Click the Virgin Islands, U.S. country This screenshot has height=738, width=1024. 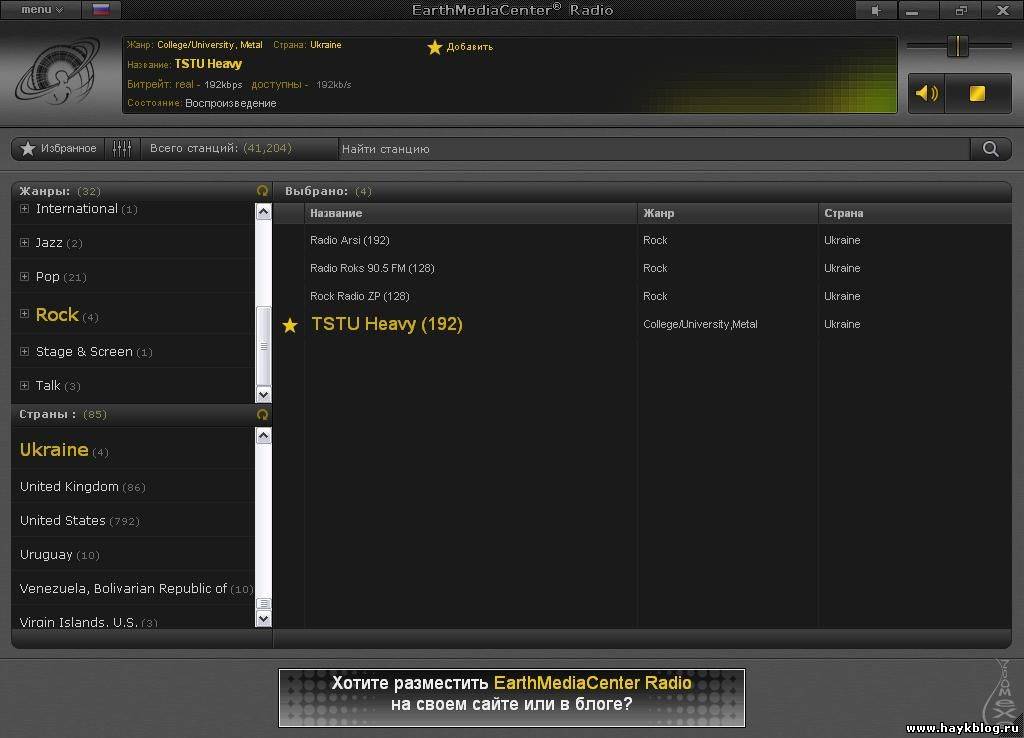coord(78,622)
